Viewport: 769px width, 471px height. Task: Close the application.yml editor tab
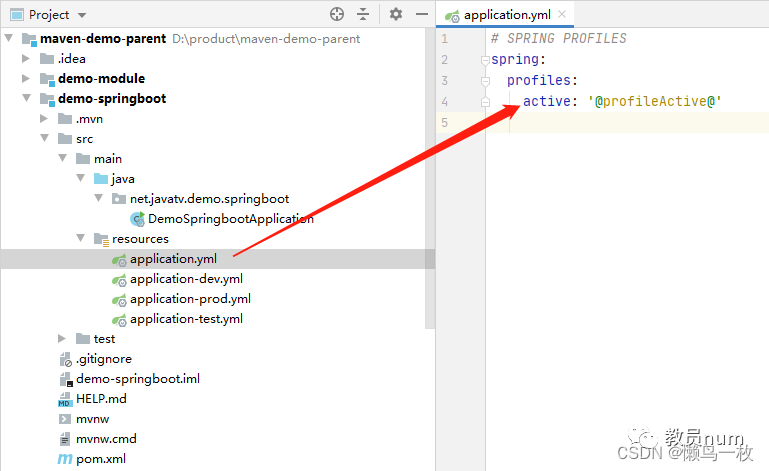pyautogui.click(x=562, y=14)
